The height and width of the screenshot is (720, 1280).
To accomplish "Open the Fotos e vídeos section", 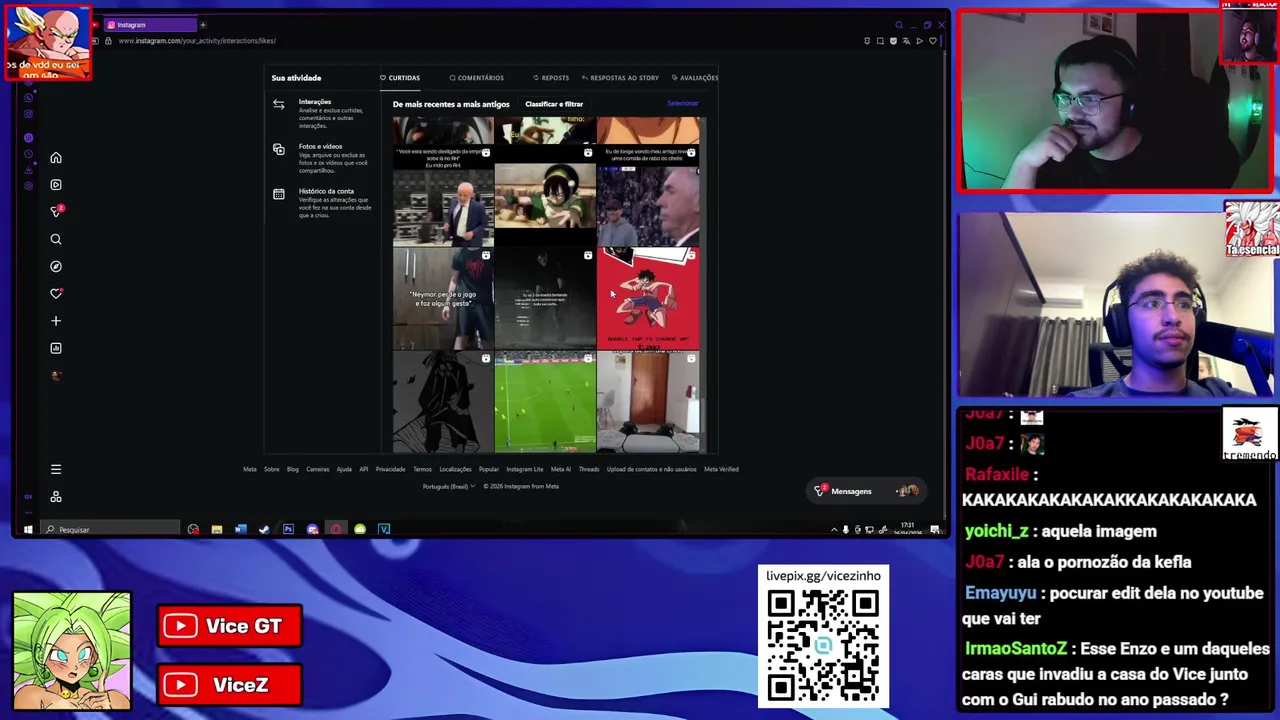I will (x=322, y=158).
